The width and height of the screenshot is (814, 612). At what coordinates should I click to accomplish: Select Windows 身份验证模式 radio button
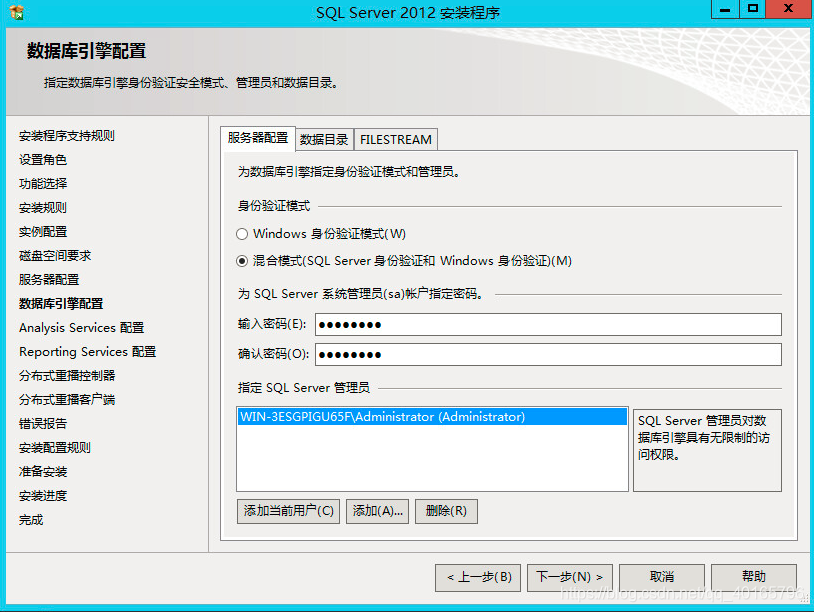pyautogui.click(x=242, y=234)
